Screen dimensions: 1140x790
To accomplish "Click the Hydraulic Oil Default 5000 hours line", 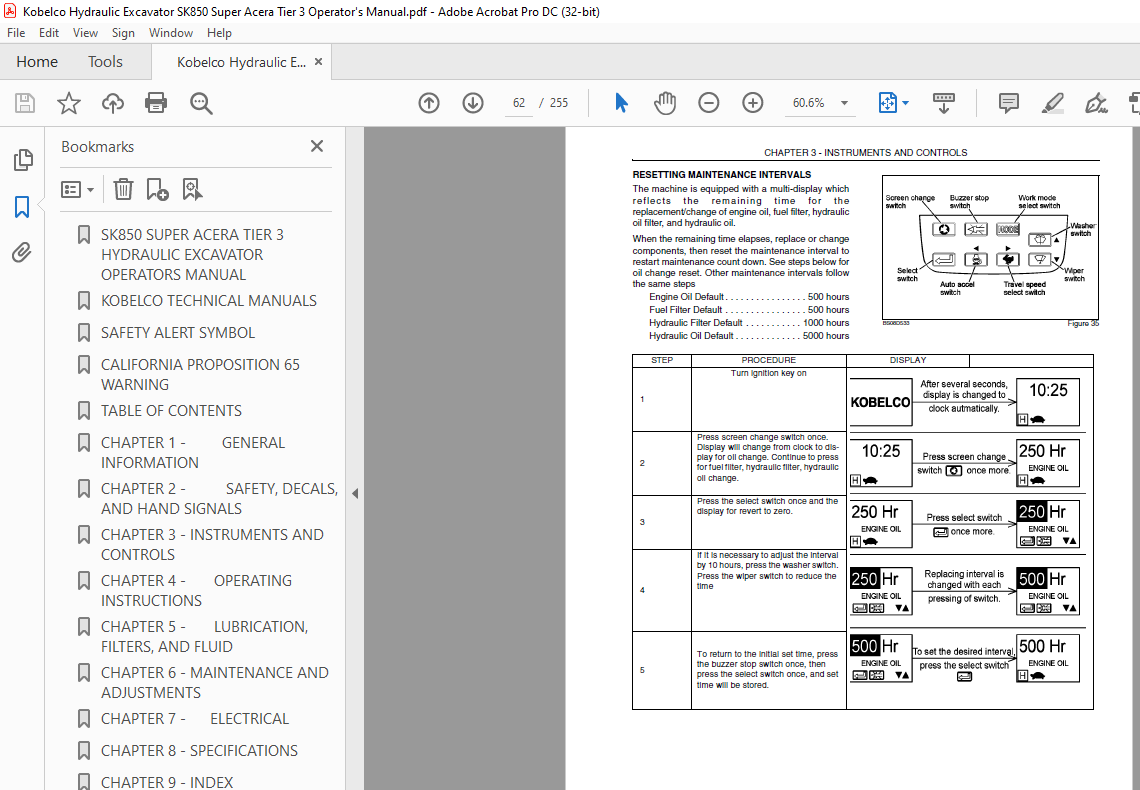I will (749, 336).
